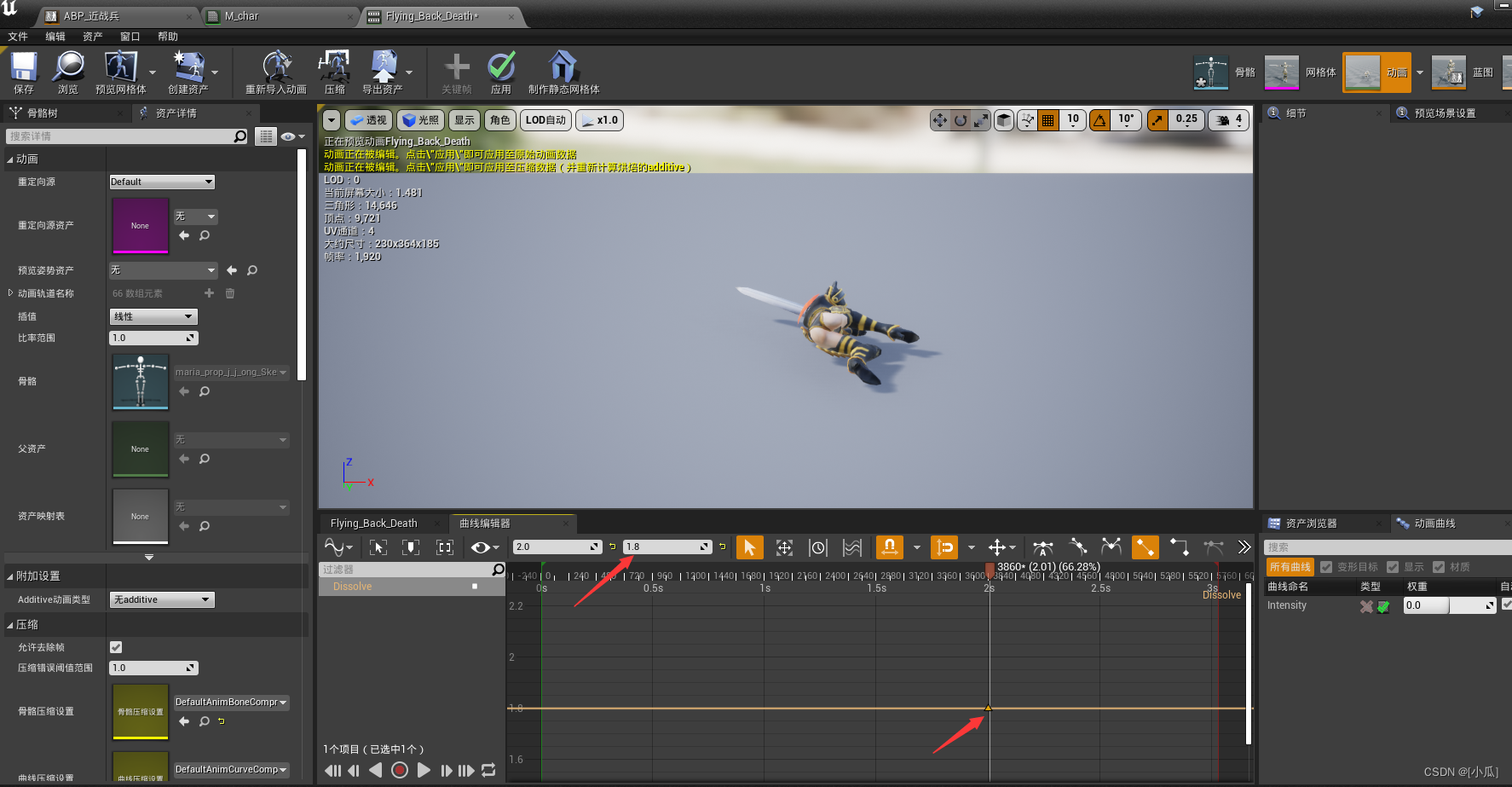Screen dimensions: 1512x787
Task: Click Rate Scale (比率范围) 1.0 spinbox
Action: point(153,338)
